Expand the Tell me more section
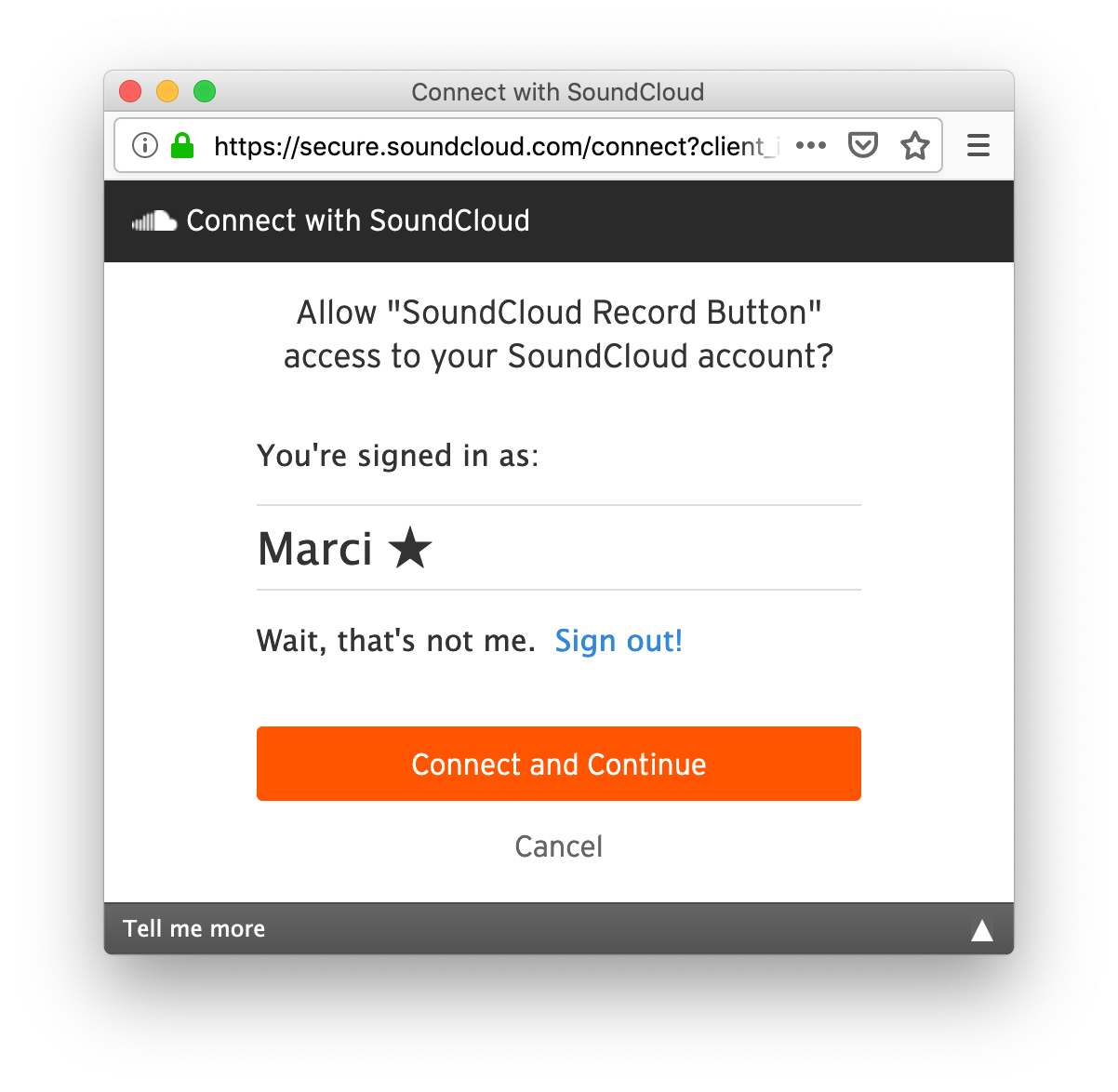The height and width of the screenshot is (1092, 1118). pos(193,928)
